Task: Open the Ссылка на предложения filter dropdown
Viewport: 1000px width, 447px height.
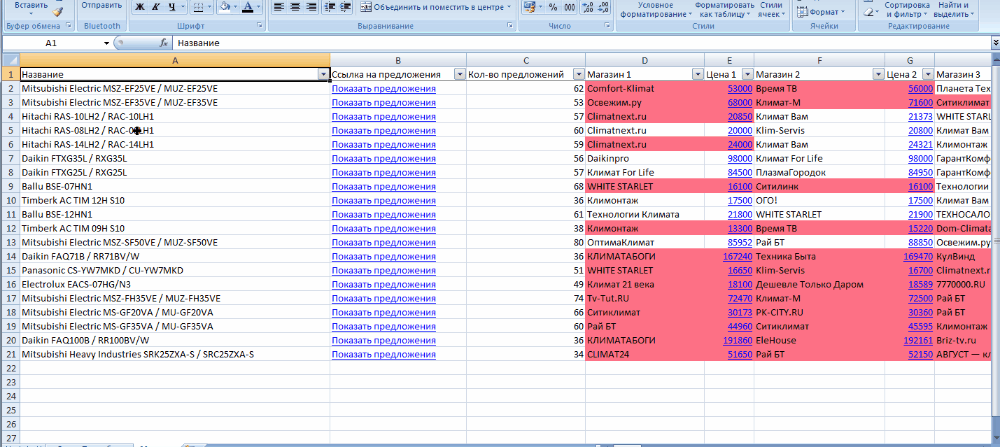Action: pyautogui.click(x=459, y=75)
